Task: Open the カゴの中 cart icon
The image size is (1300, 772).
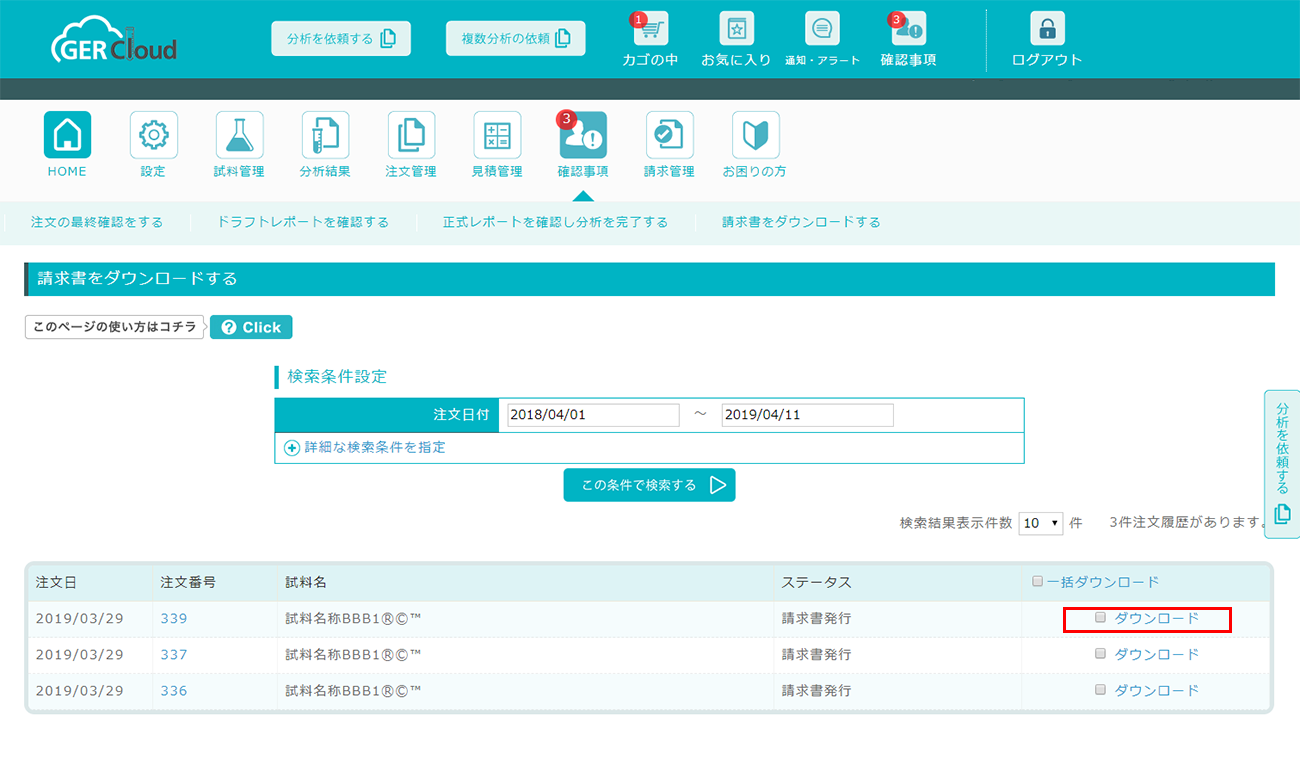Action: (x=650, y=30)
